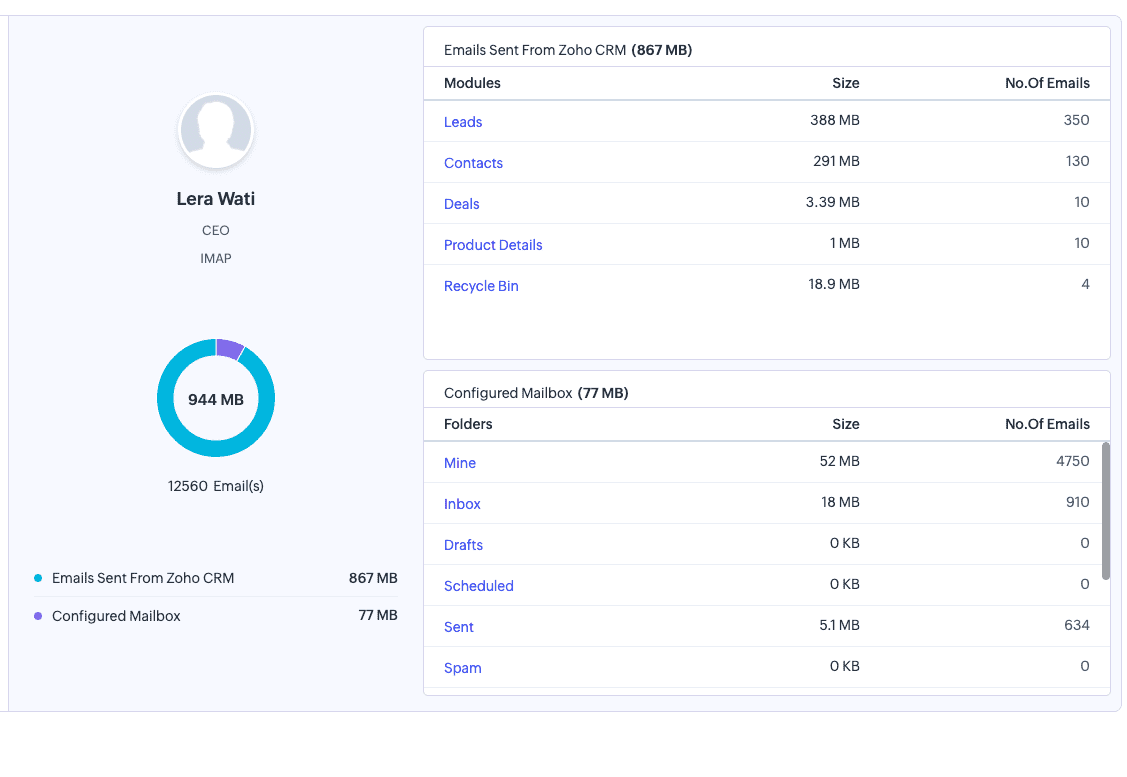Image resolution: width=1127 pixels, height=777 pixels.
Task: Open the Inbox folder link
Action: coord(462,504)
